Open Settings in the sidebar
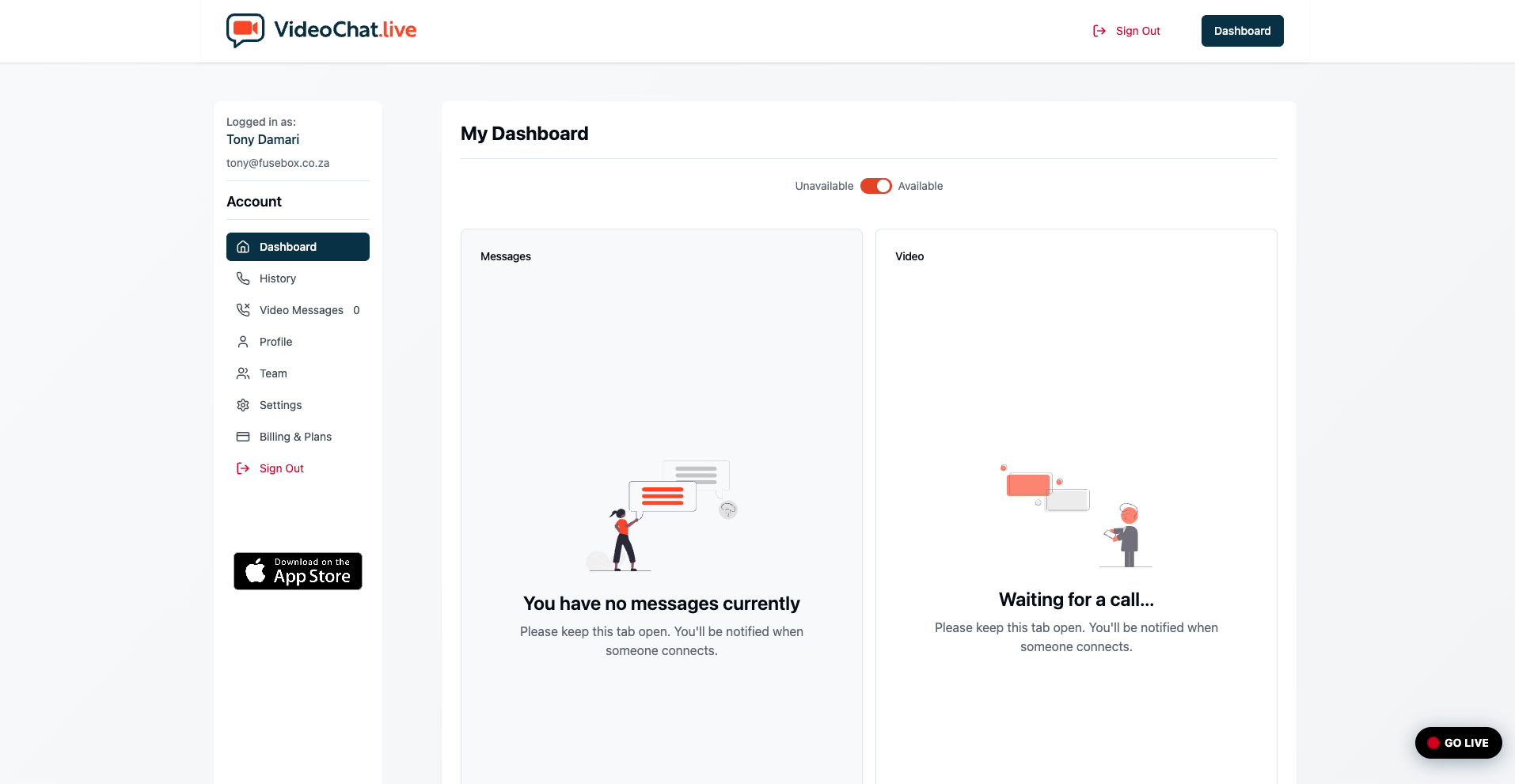 (x=298, y=405)
